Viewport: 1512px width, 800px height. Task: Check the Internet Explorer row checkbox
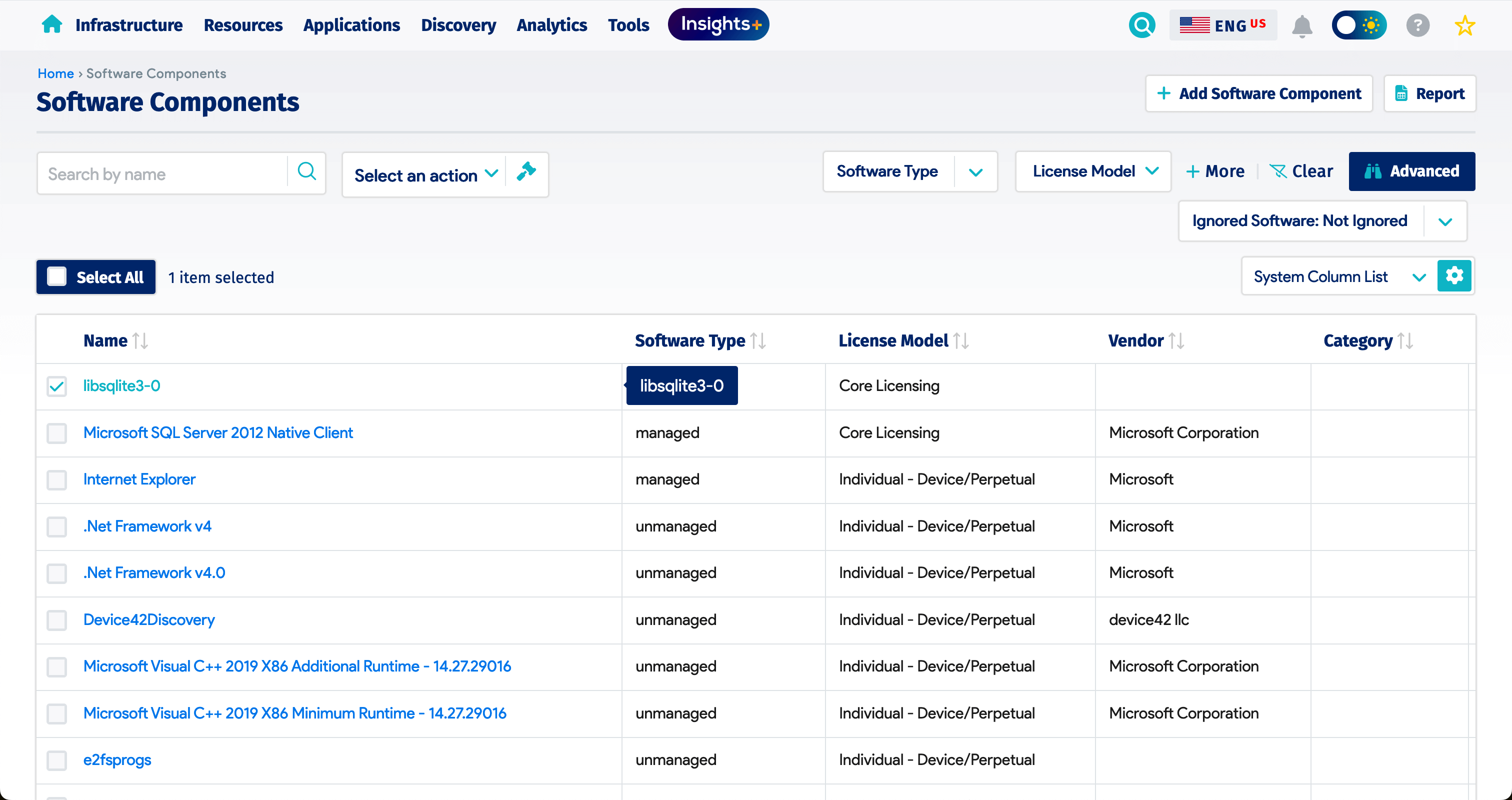(x=56, y=480)
